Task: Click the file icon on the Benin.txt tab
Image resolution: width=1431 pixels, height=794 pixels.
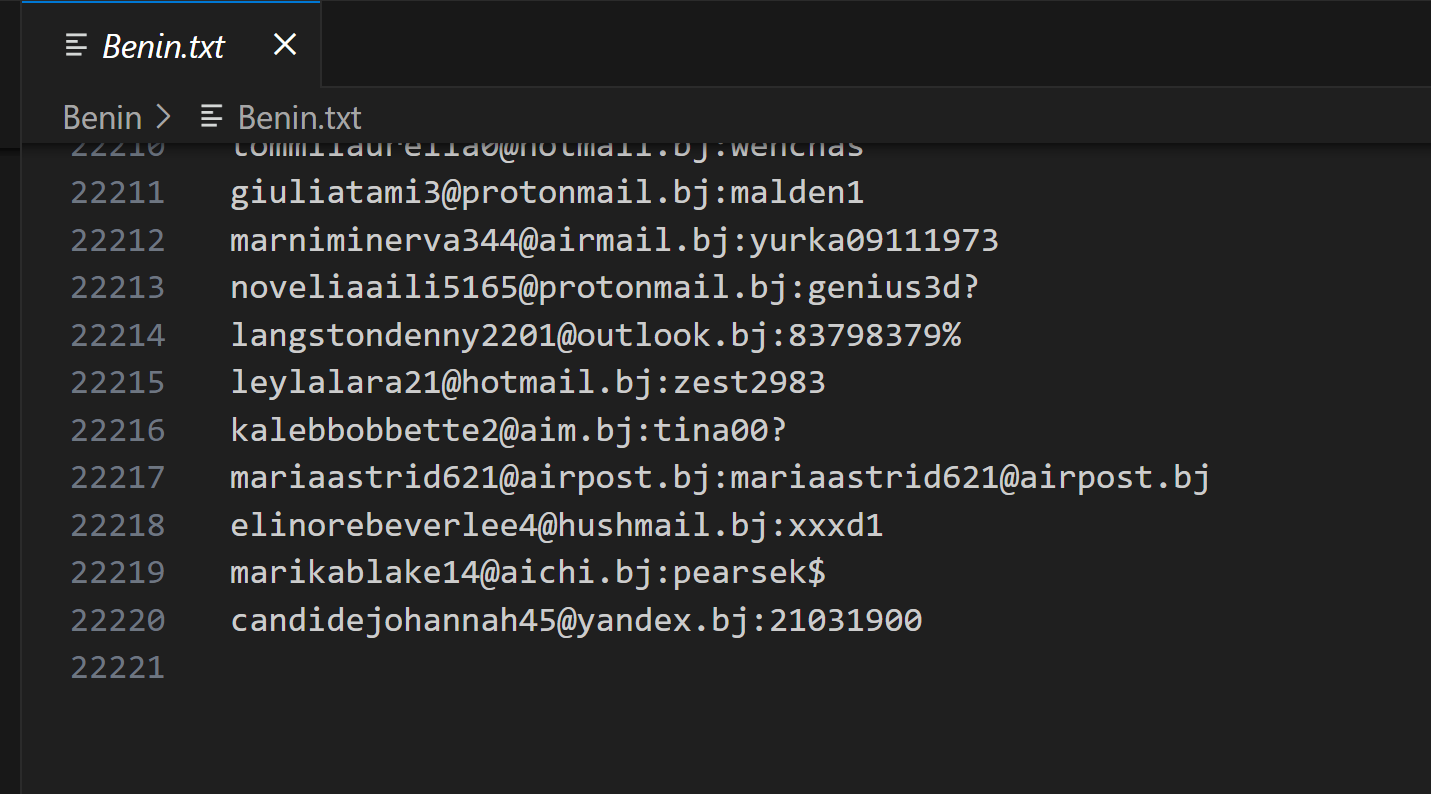Action: coord(76,45)
